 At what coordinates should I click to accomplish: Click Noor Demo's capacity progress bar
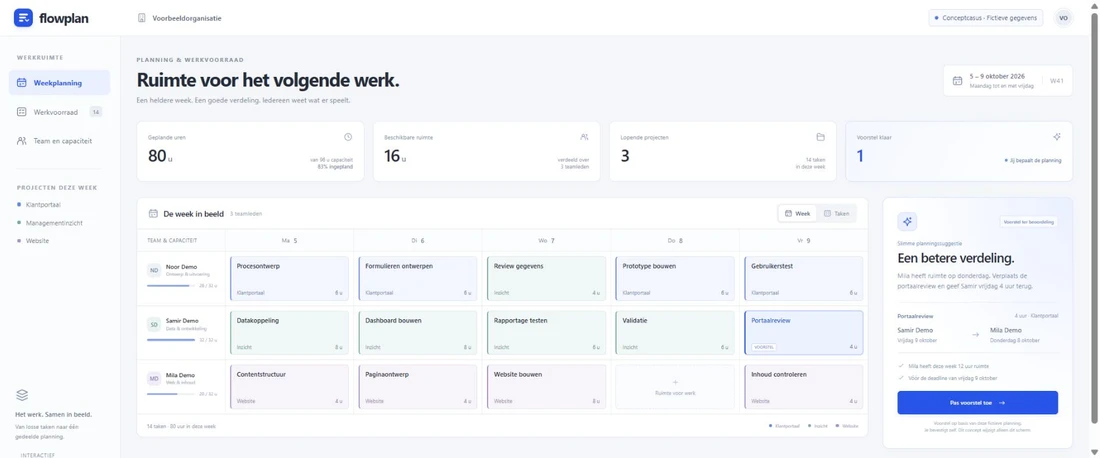click(x=171, y=286)
